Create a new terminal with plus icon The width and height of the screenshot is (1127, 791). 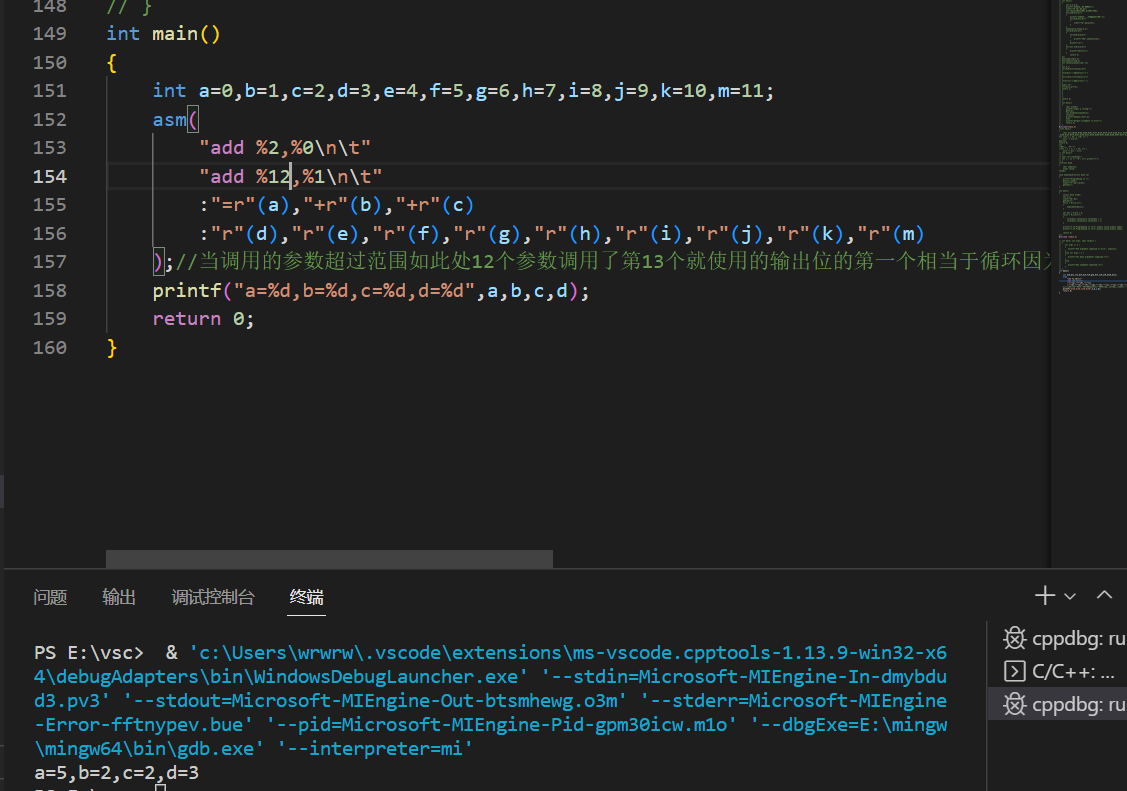click(x=1044, y=596)
